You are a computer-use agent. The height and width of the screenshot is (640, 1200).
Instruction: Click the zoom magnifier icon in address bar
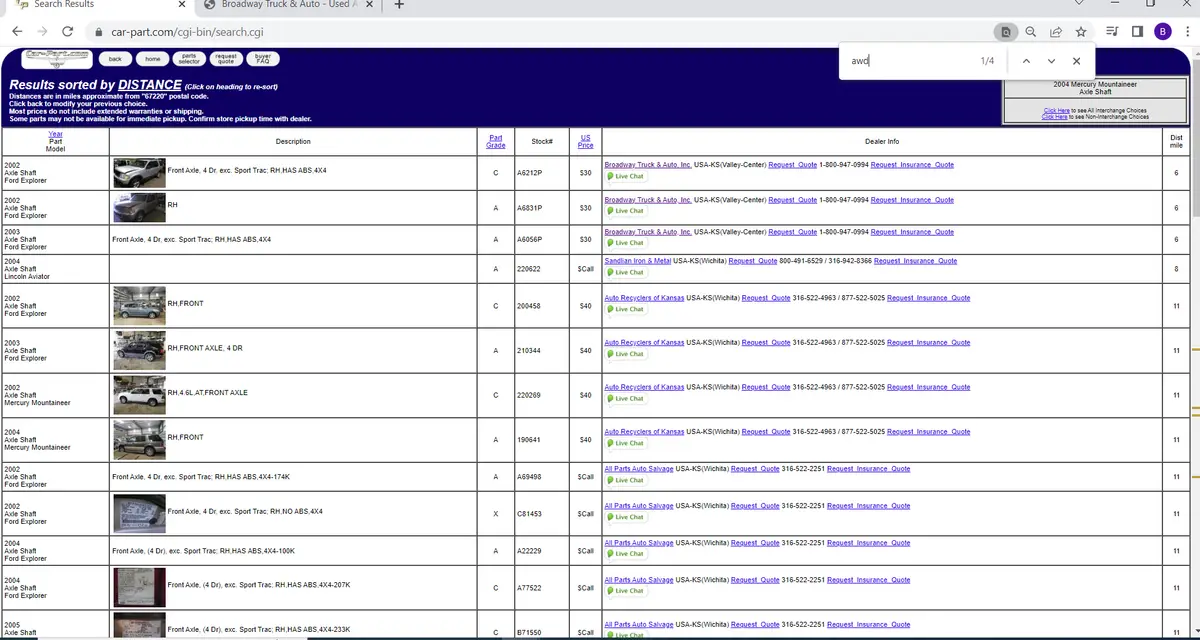pos(1031,32)
